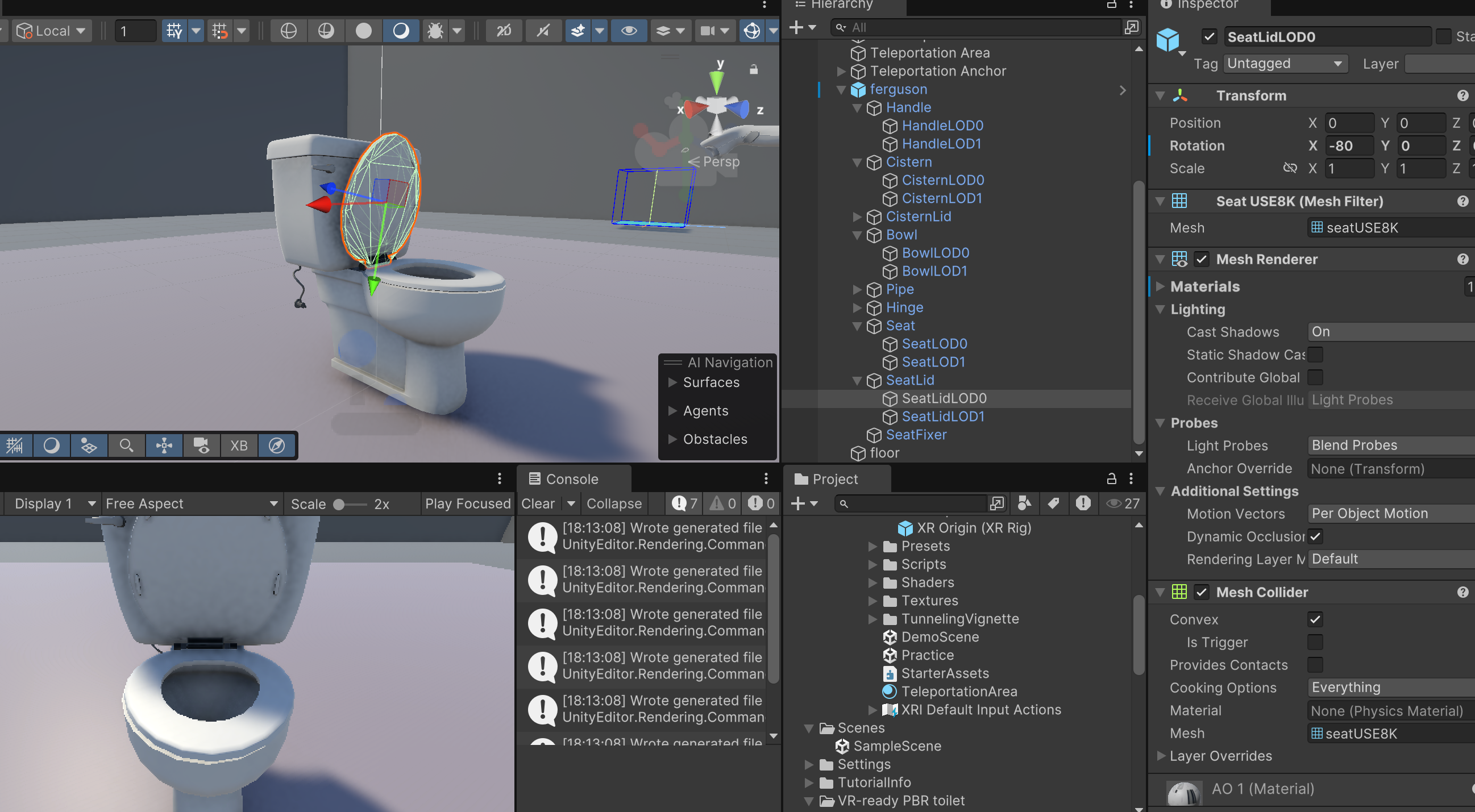Screen dimensions: 1475x812
Task: Toggle the Static Shadow Caster checkbox
Action: [1315, 355]
